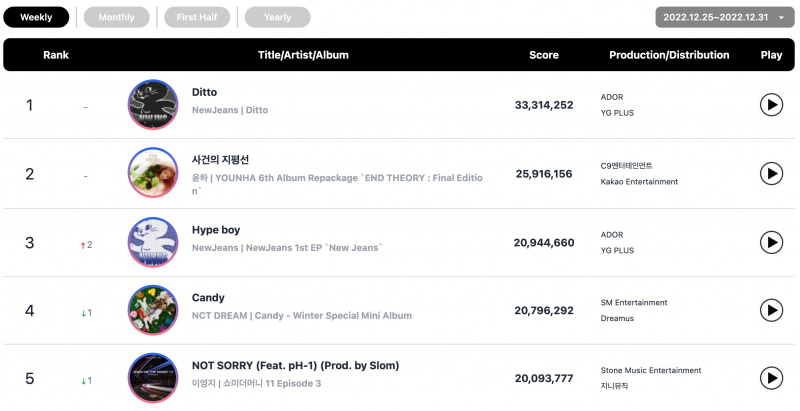Switch to the Monthly chart tab

(x=116, y=17)
